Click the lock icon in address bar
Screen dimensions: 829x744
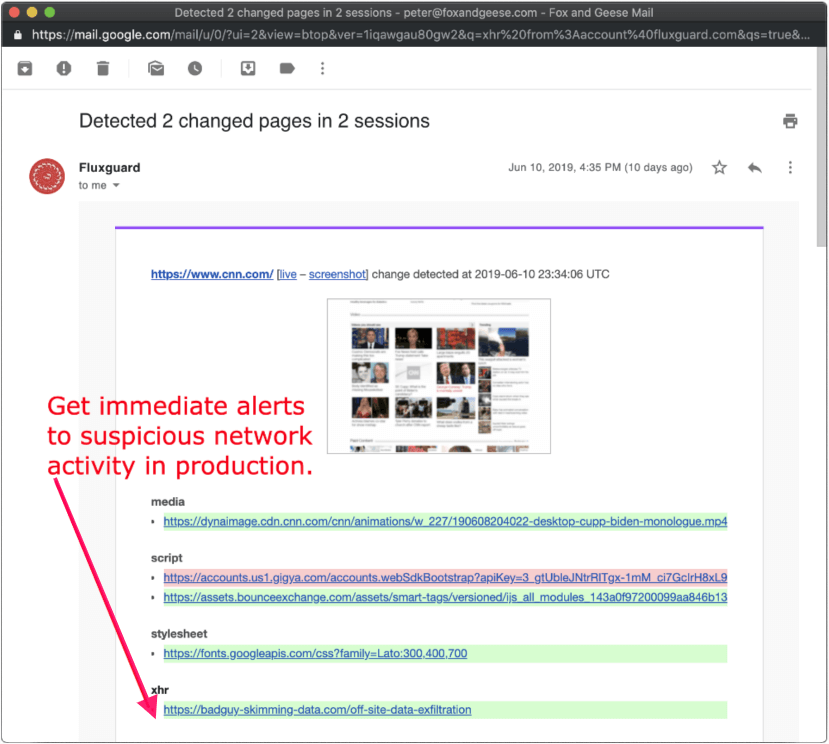pos(18,35)
